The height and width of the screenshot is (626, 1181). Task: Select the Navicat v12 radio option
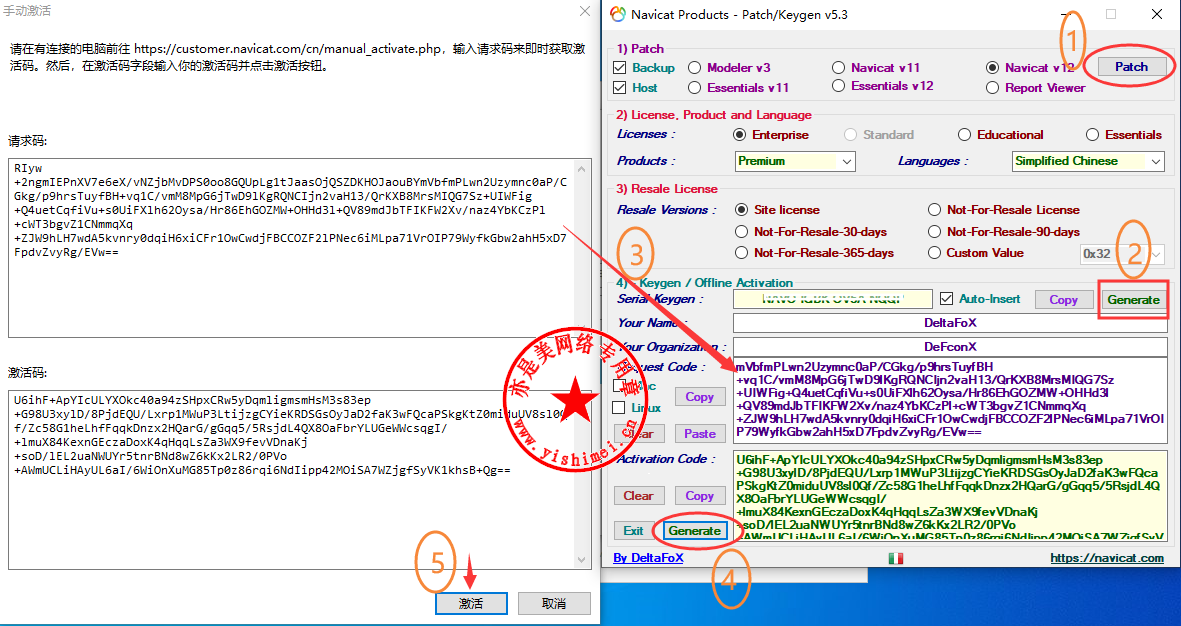pos(993,68)
